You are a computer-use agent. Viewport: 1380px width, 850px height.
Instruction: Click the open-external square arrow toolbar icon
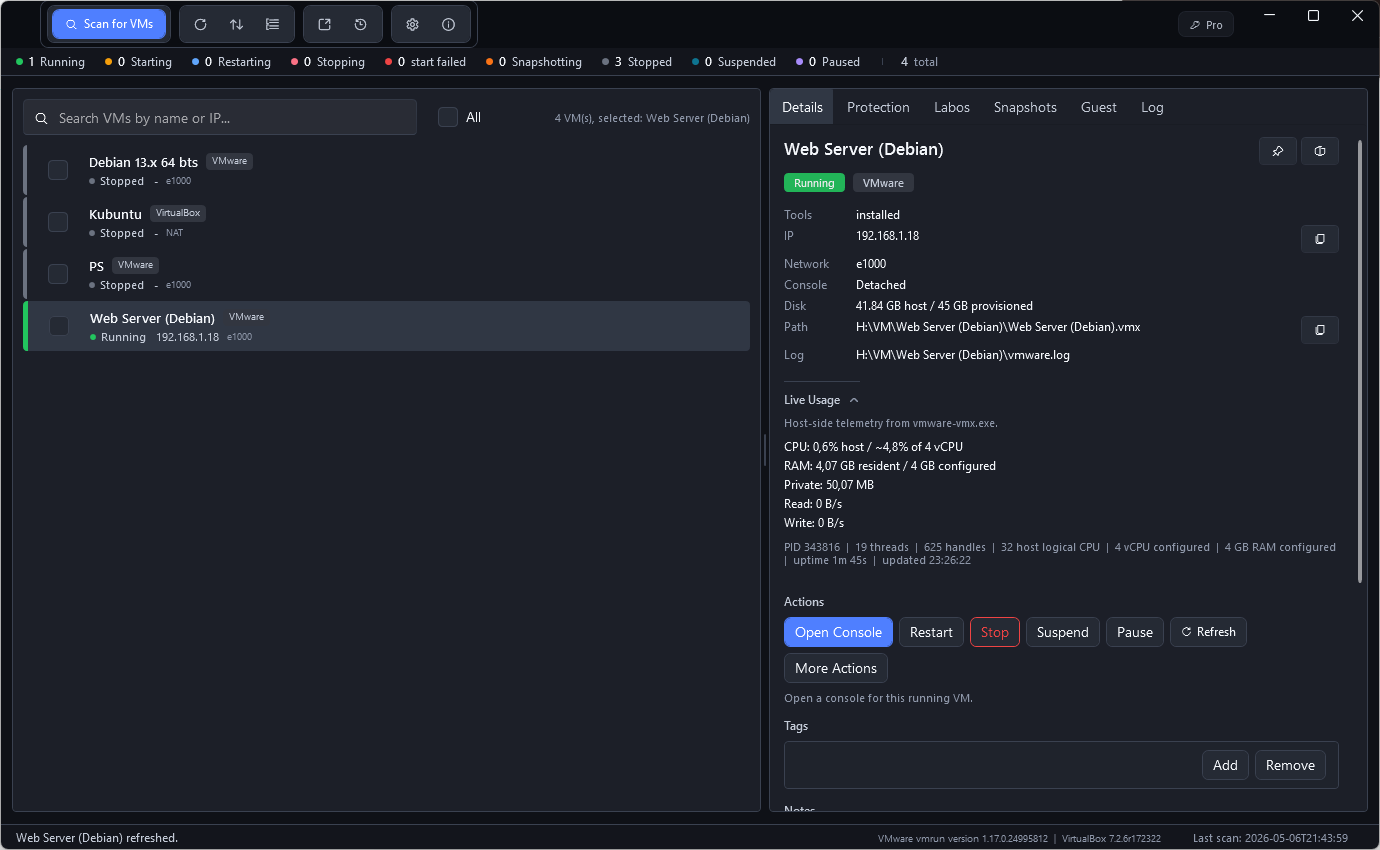[324, 24]
